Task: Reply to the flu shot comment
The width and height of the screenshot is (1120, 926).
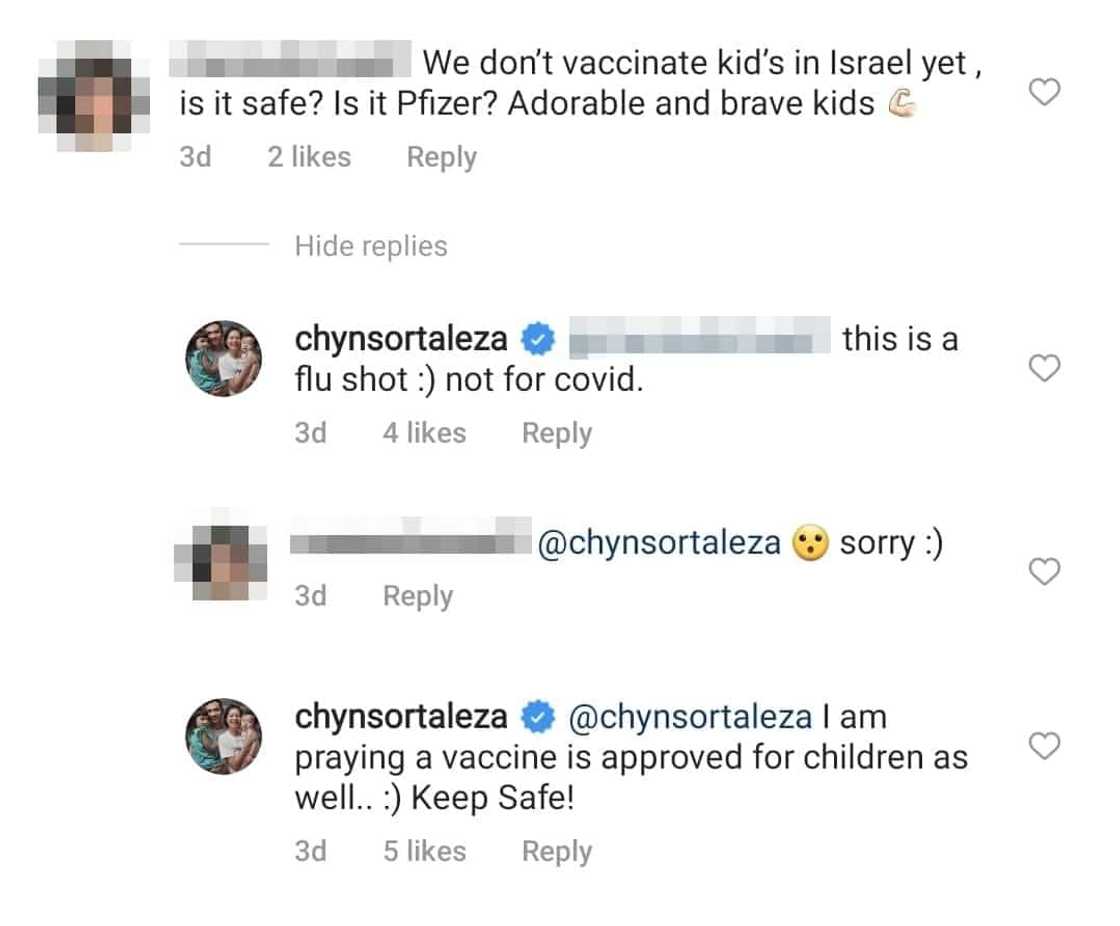Action: 556,433
